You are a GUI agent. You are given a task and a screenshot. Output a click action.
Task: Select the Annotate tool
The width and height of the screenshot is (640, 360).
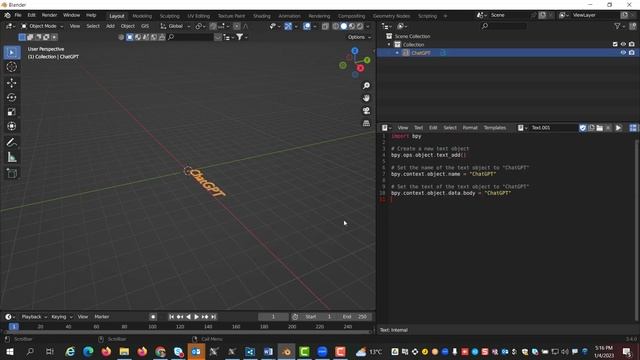point(11,142)
